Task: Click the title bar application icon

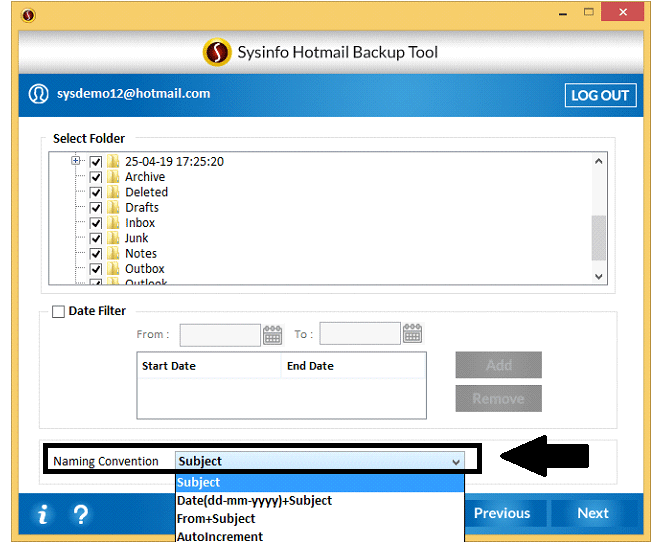Action: (x=28, y=16)
